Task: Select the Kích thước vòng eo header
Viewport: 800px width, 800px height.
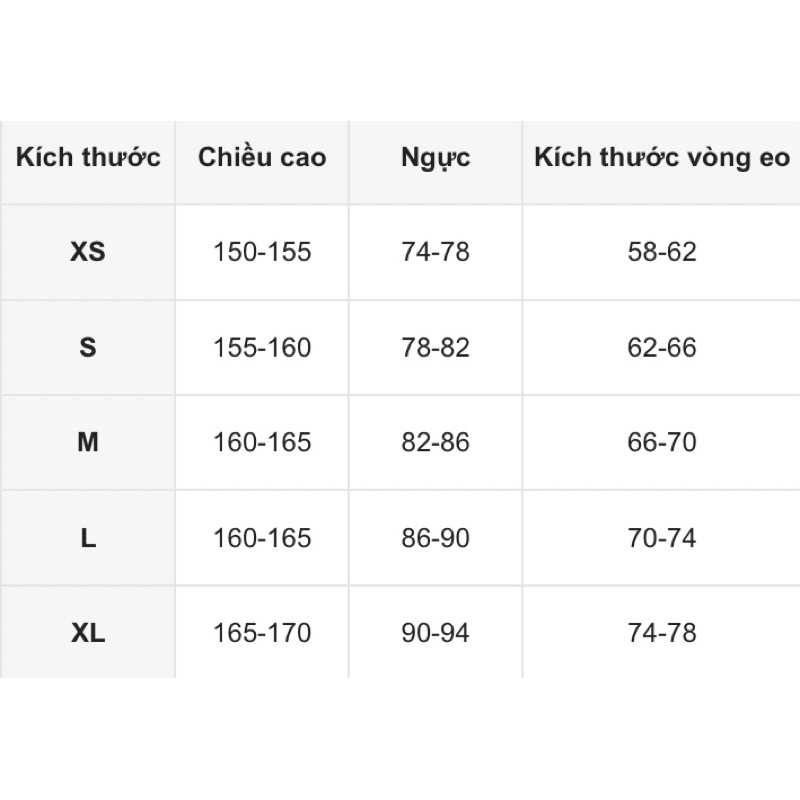Action: click(x=662, y=157)
